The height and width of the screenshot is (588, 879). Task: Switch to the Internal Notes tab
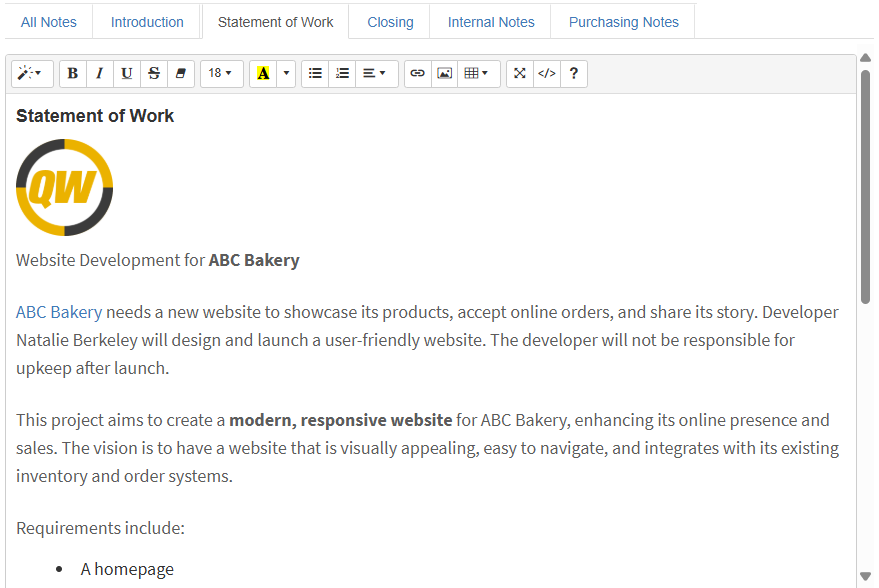pos(490,22)
